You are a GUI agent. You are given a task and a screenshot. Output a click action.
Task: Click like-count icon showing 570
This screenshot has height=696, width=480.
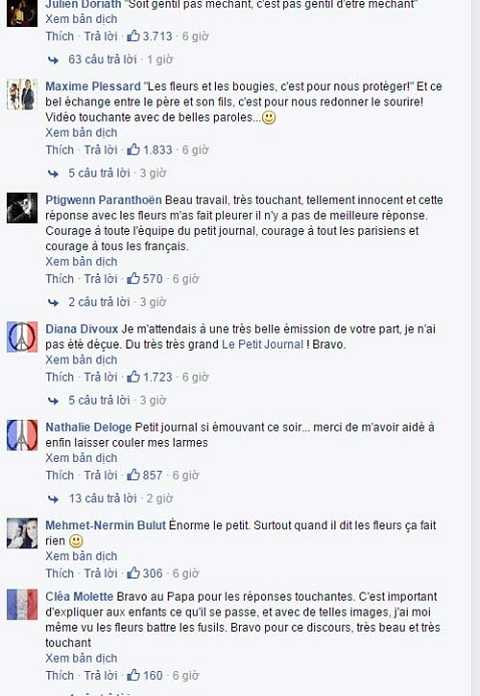(133, 278)
